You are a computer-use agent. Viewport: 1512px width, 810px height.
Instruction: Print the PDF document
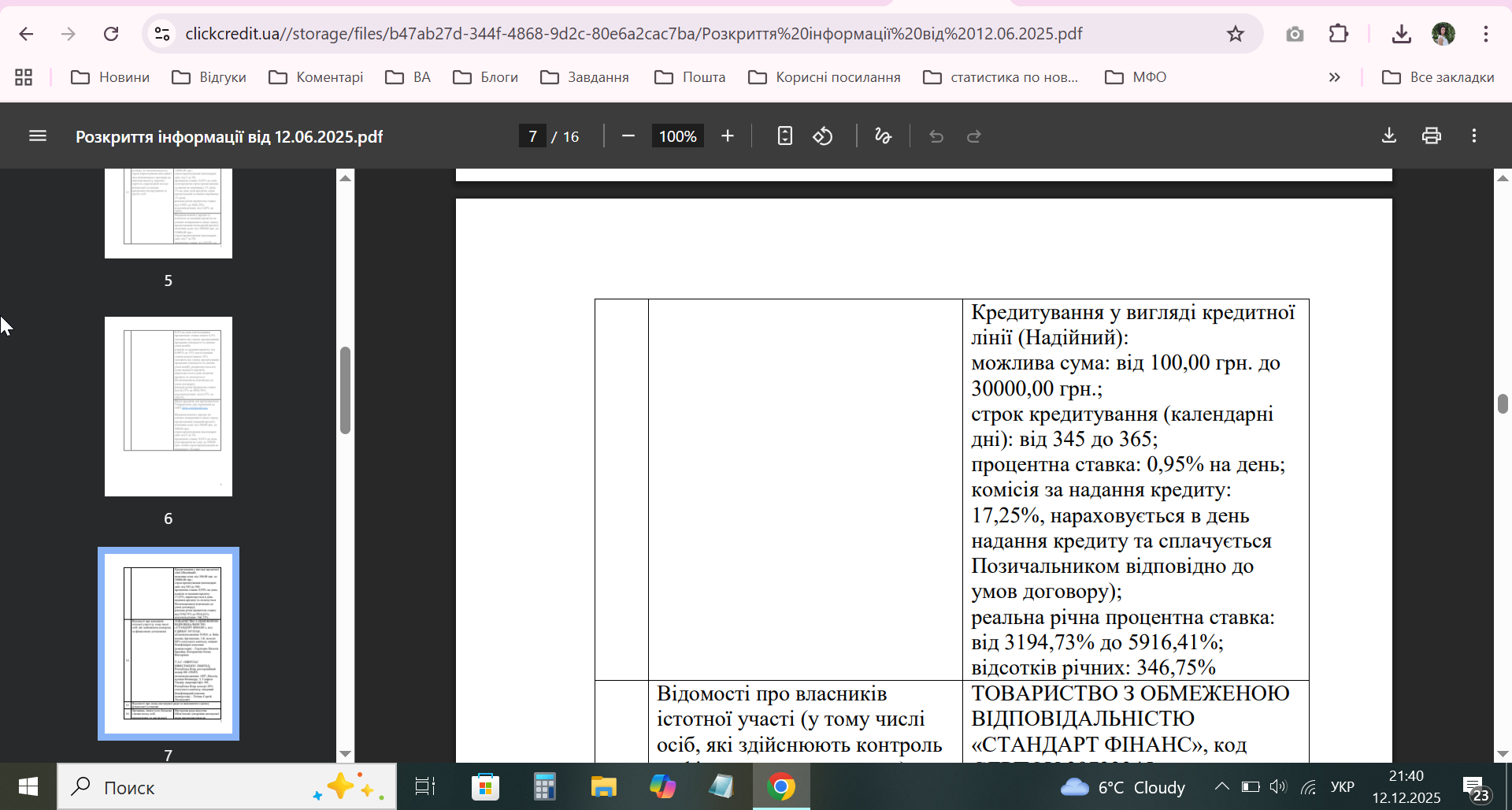tap(1432, 136)
